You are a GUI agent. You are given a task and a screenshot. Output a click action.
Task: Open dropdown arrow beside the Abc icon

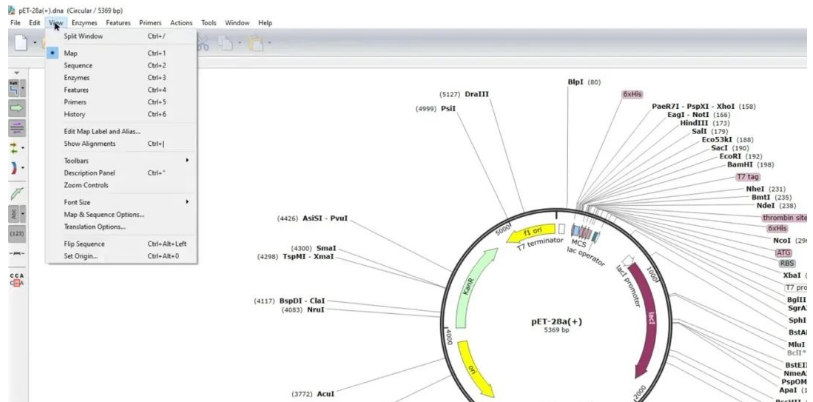click(x=23, y=214)
